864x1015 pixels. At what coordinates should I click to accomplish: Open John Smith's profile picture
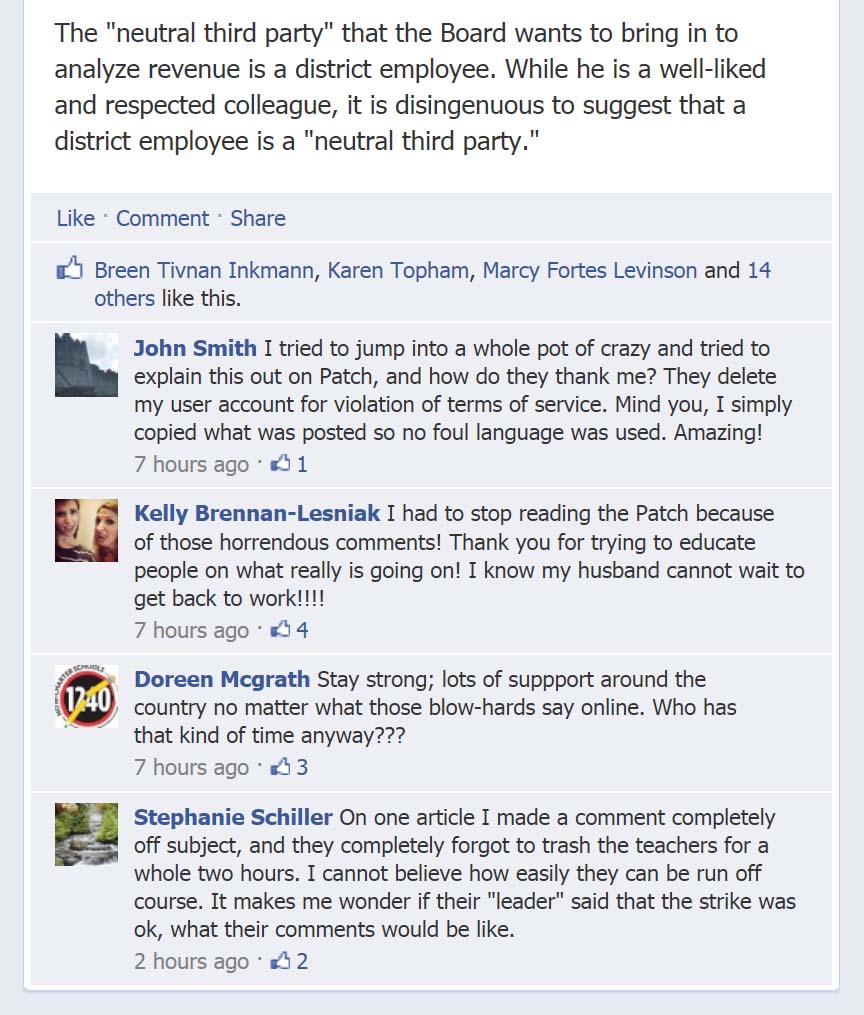tap(86, 365)
